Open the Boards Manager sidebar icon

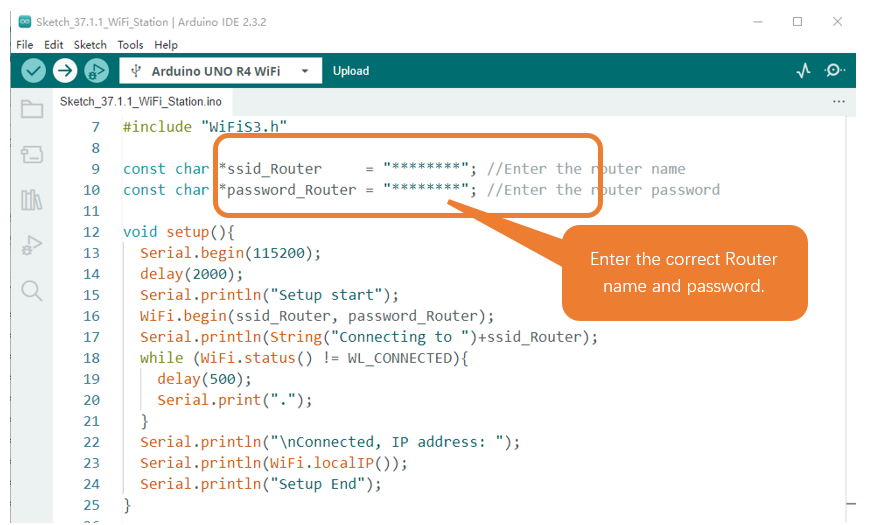click(x=32, y=154)
